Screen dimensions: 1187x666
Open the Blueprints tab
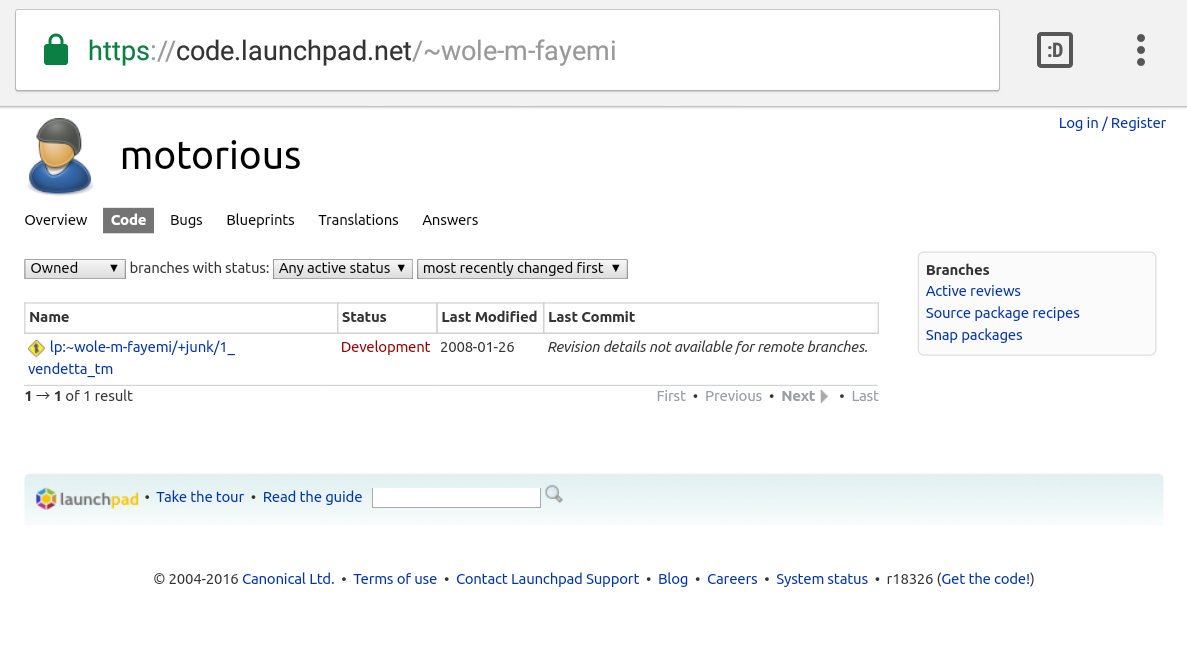[260, 220]
